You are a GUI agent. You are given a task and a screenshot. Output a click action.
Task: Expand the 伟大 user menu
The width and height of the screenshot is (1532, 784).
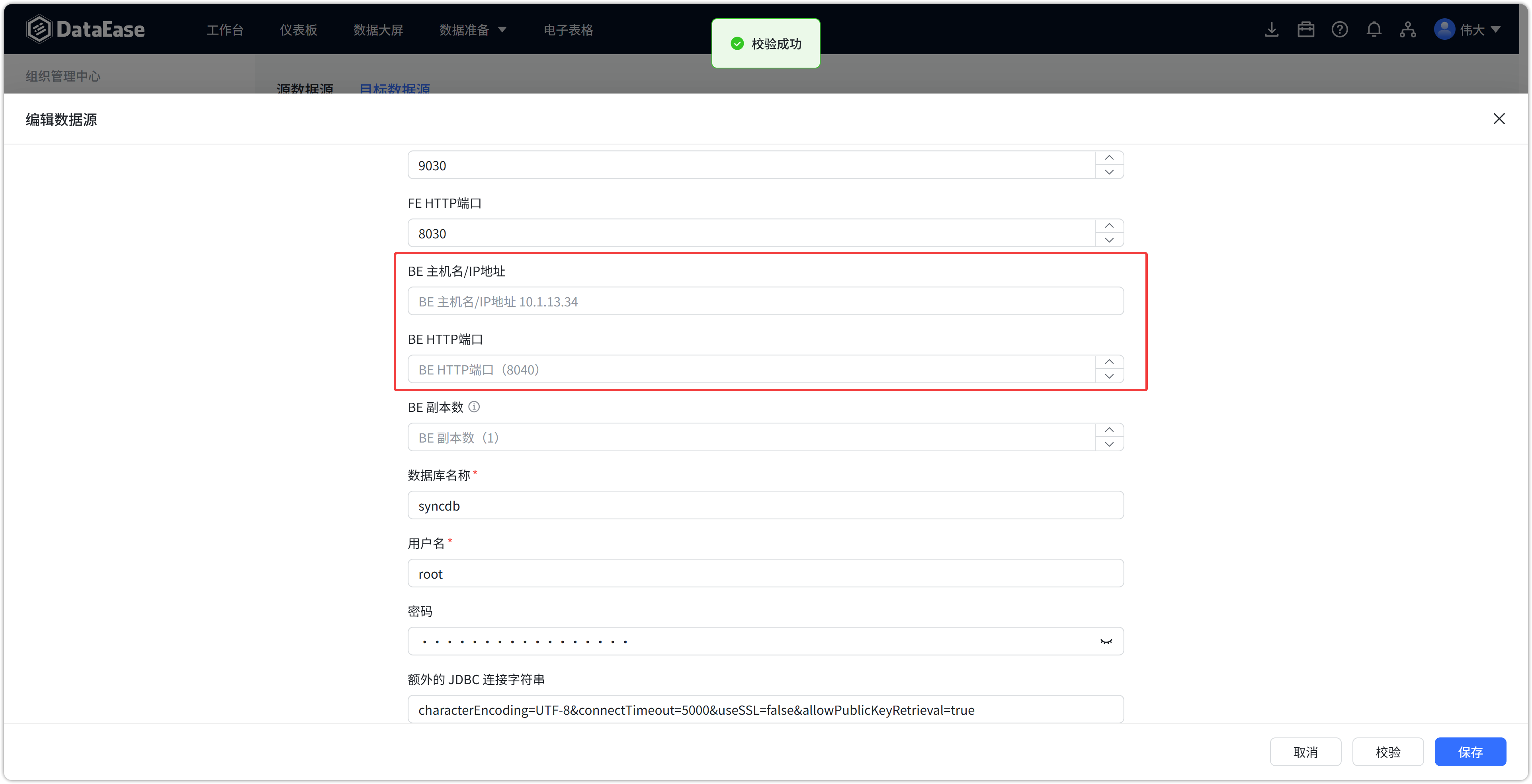[x=1495, y=29]
